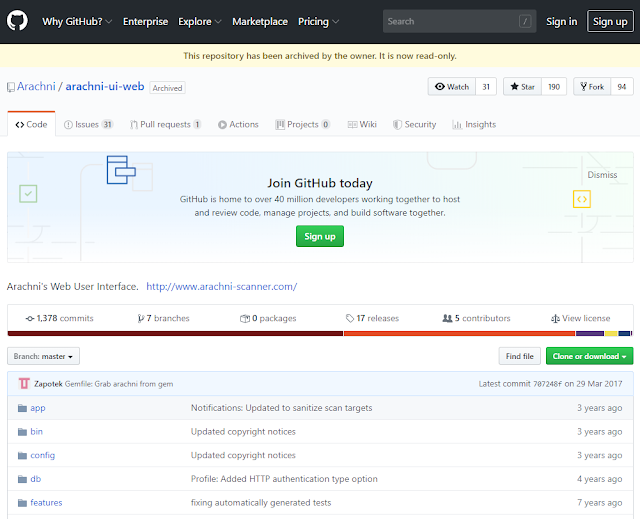Click the folder icon beside app
This screenshot has width=640, height=519.
pyautogui.click(x=22, y=408)
